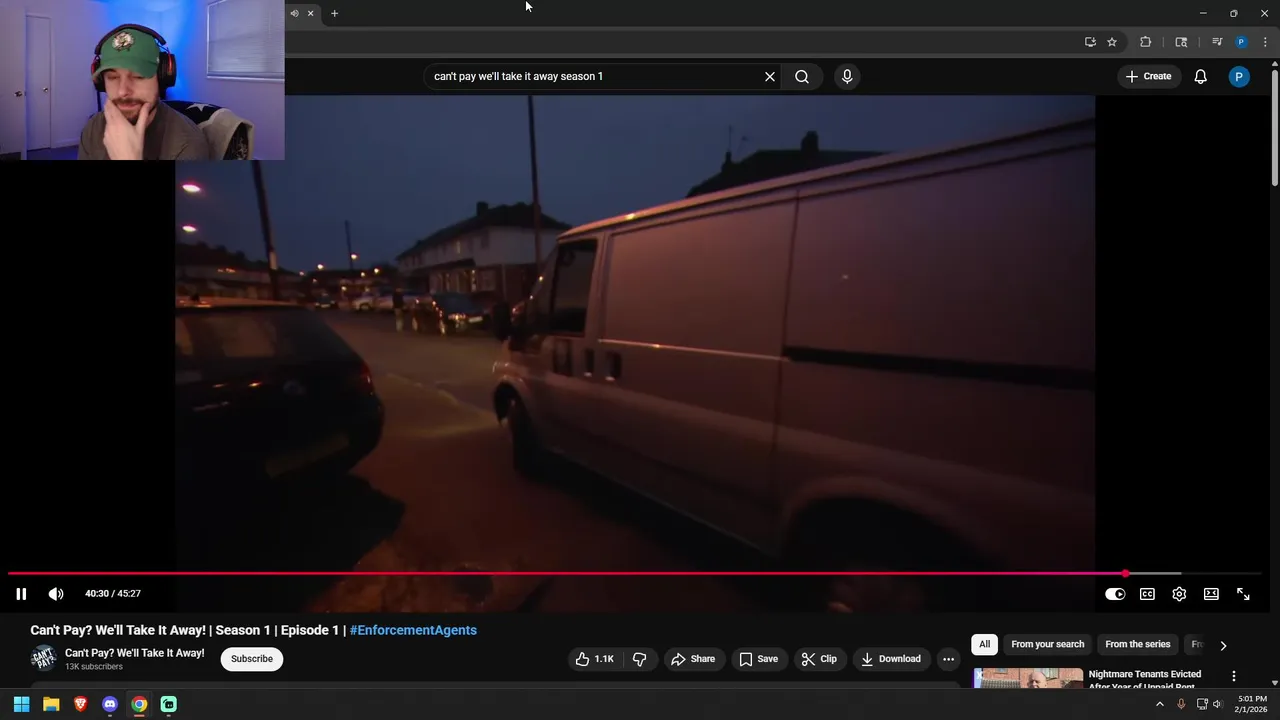Open options for the Nightmare Tenants video
Image resolution: width=1280 pixels, height=720 pixels.
pyautogui.click(x=1234, y=676)
